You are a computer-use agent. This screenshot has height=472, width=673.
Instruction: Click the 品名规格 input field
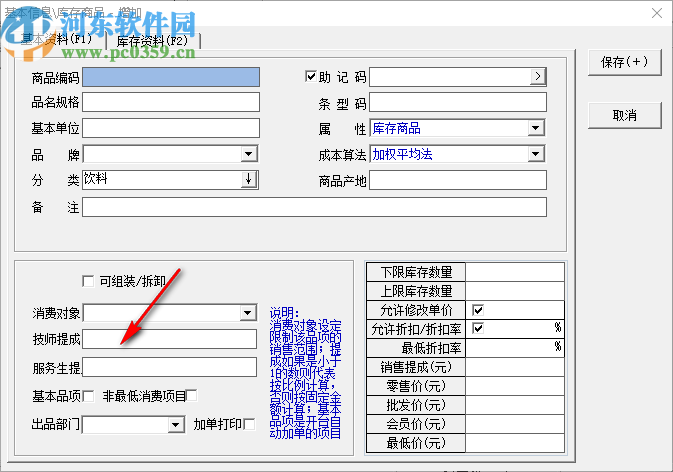171,102
